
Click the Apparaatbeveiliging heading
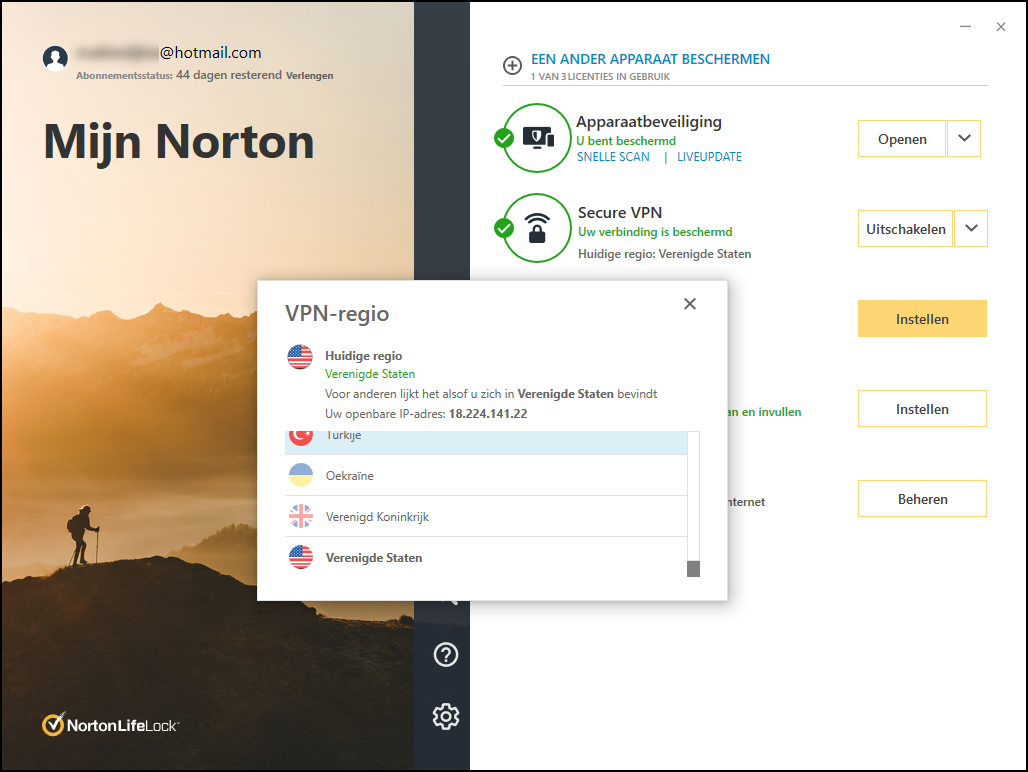pos(648,122)
